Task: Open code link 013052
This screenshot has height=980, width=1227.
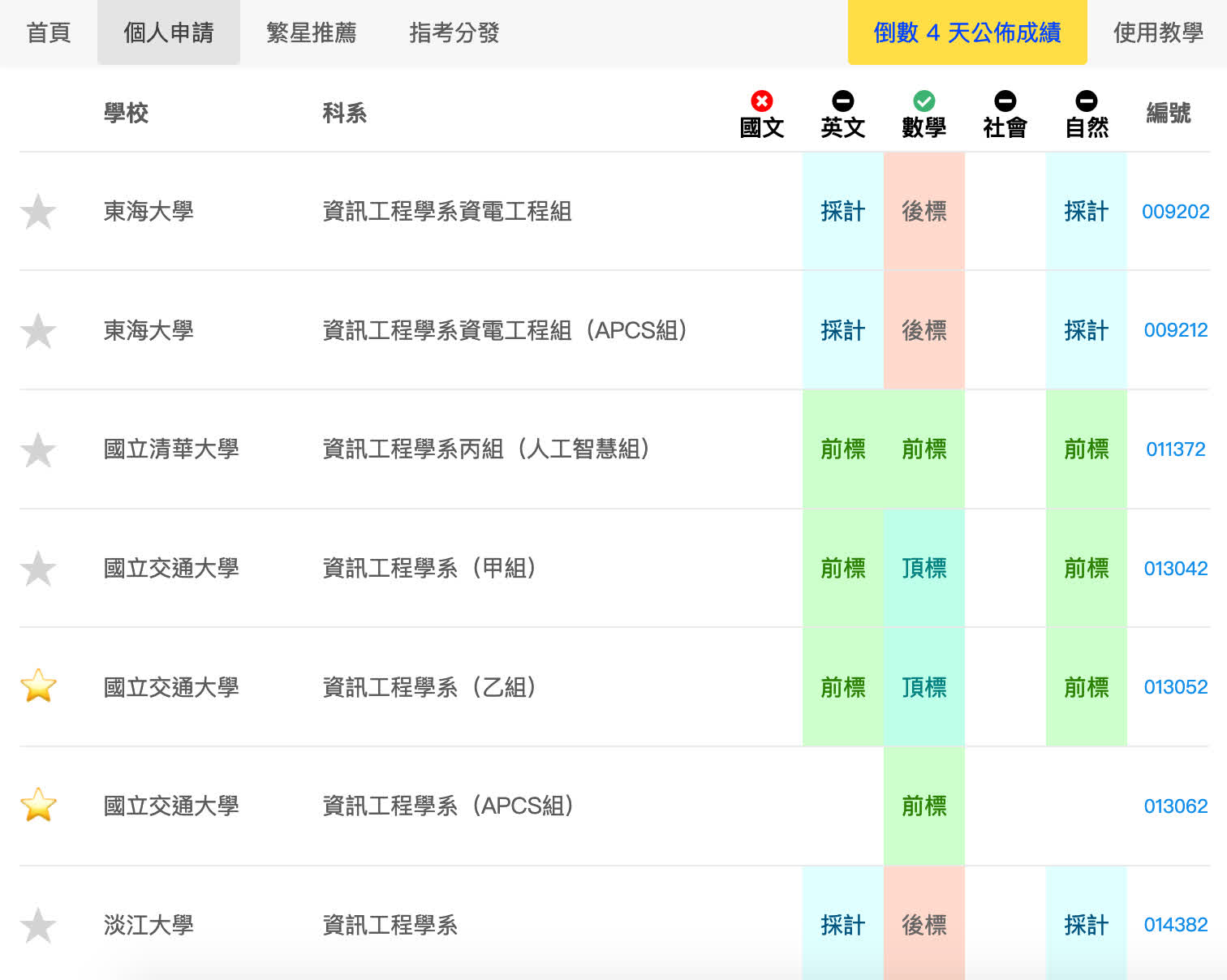Action: point(1175,687)
